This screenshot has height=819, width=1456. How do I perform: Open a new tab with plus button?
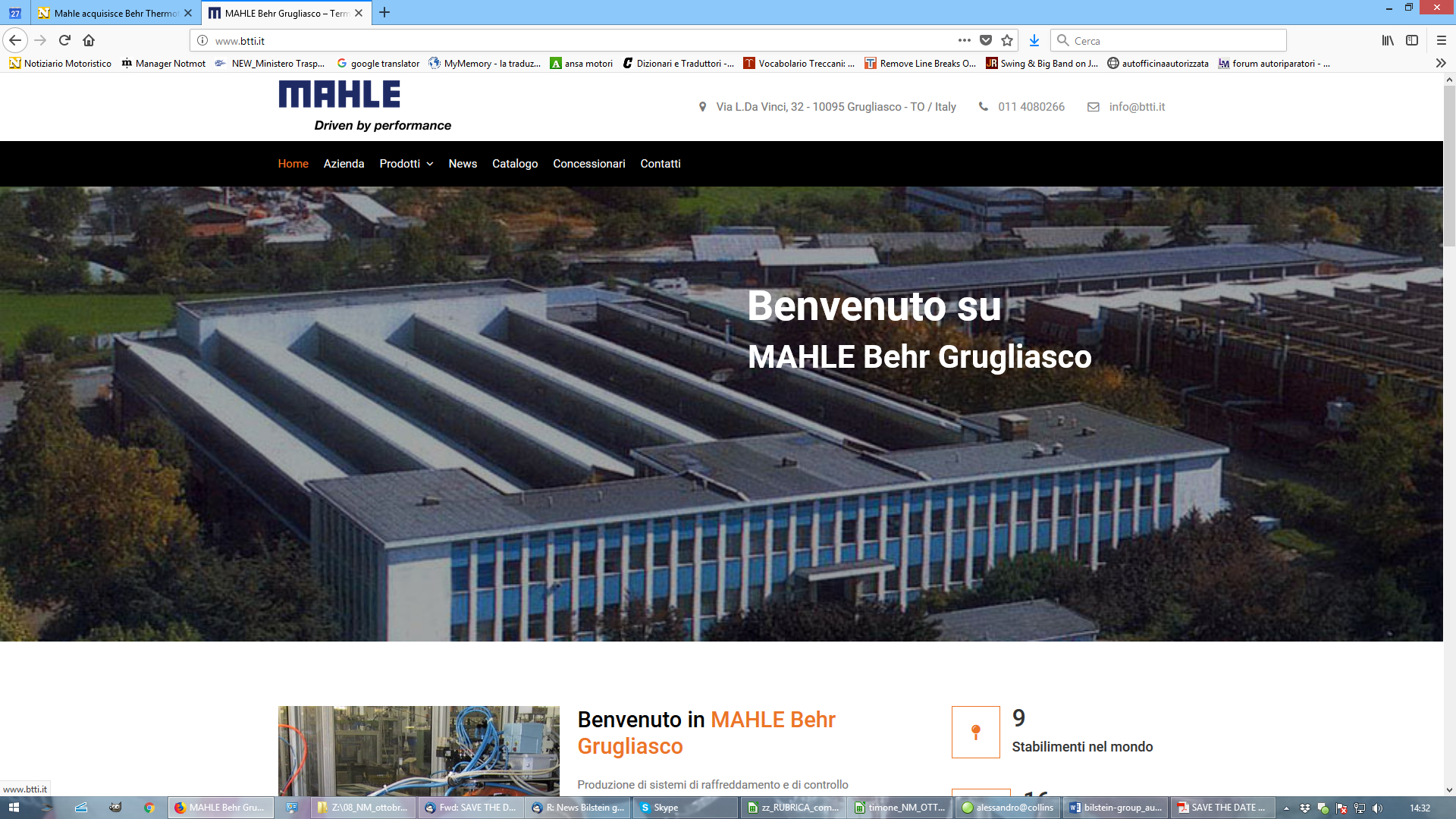click(384, 12)
